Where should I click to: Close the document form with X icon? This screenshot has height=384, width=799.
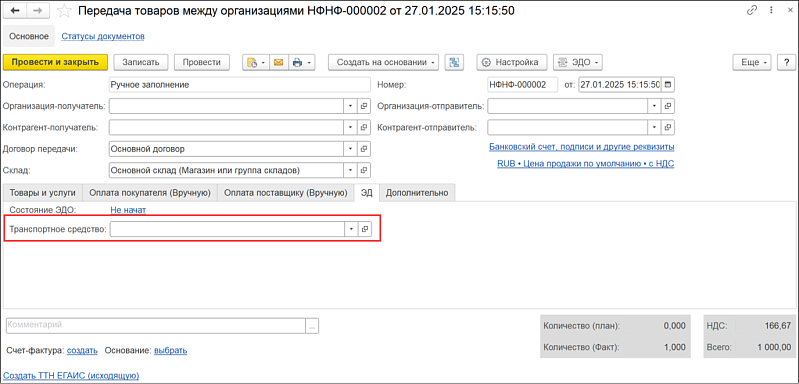pyautogui.click(x=789, y=10)
